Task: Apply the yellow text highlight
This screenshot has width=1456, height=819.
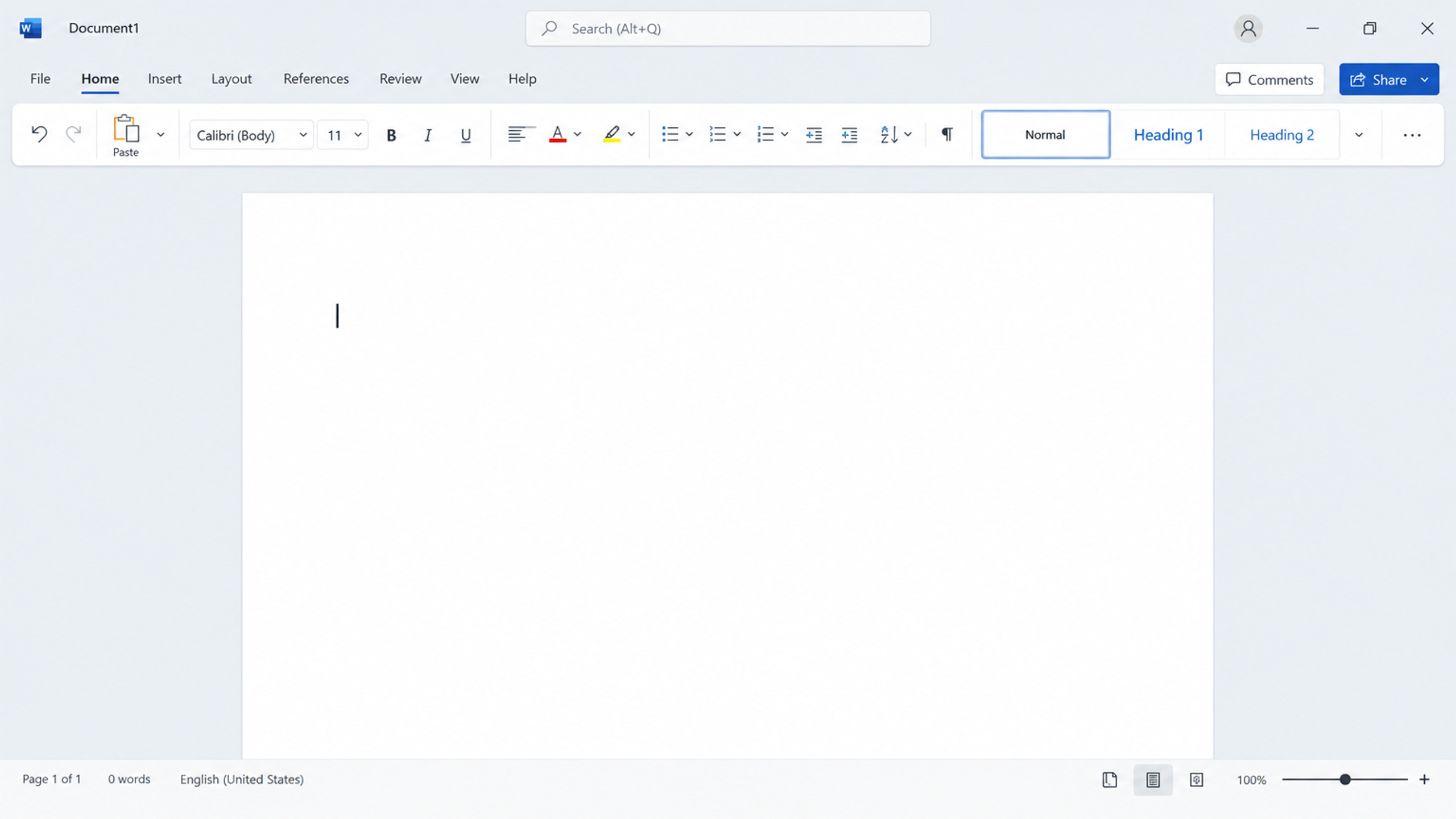Action: (x=612, y=134)
